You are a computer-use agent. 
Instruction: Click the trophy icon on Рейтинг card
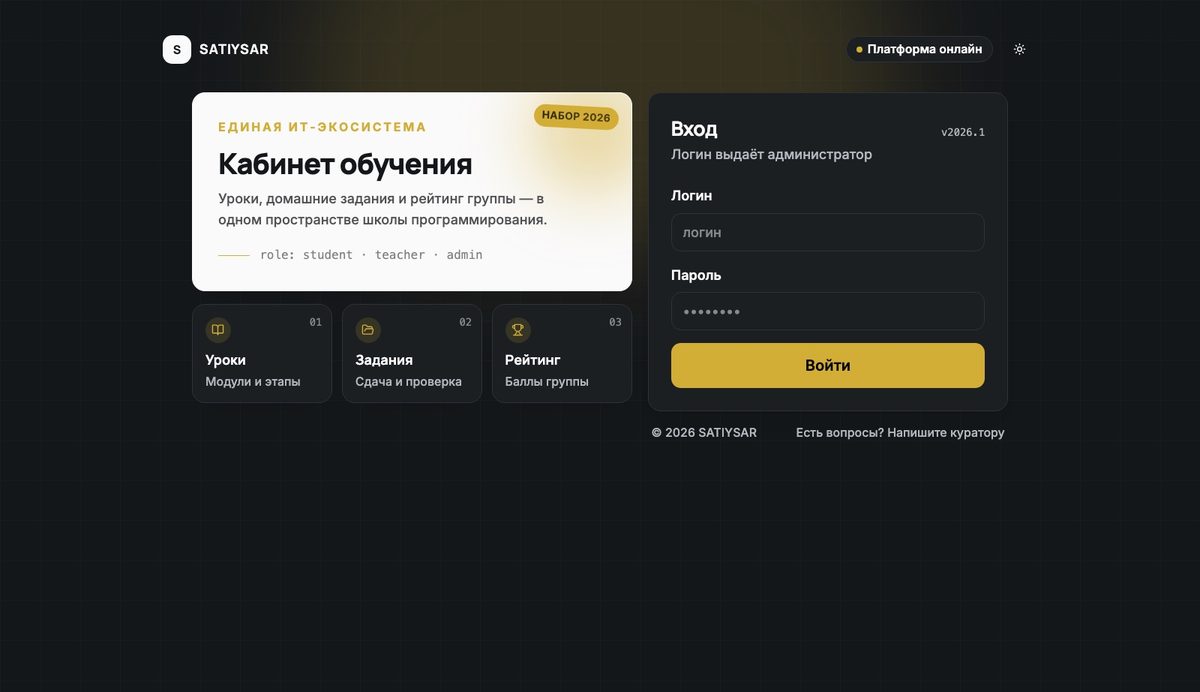point(518,330)
